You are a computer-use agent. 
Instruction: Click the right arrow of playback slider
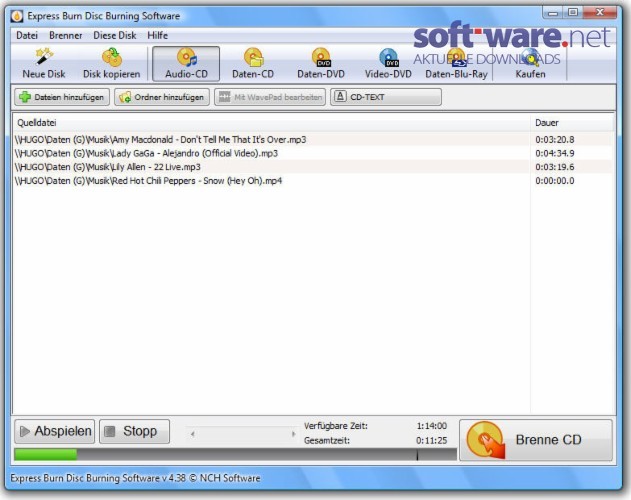coord(293,434)
